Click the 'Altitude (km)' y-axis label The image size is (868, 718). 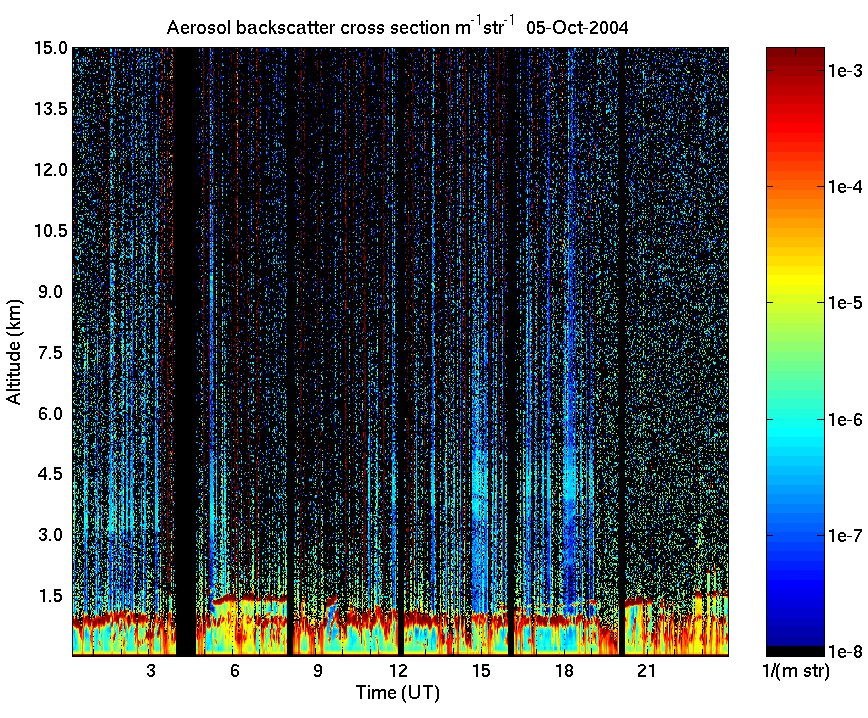coord(14,352)
